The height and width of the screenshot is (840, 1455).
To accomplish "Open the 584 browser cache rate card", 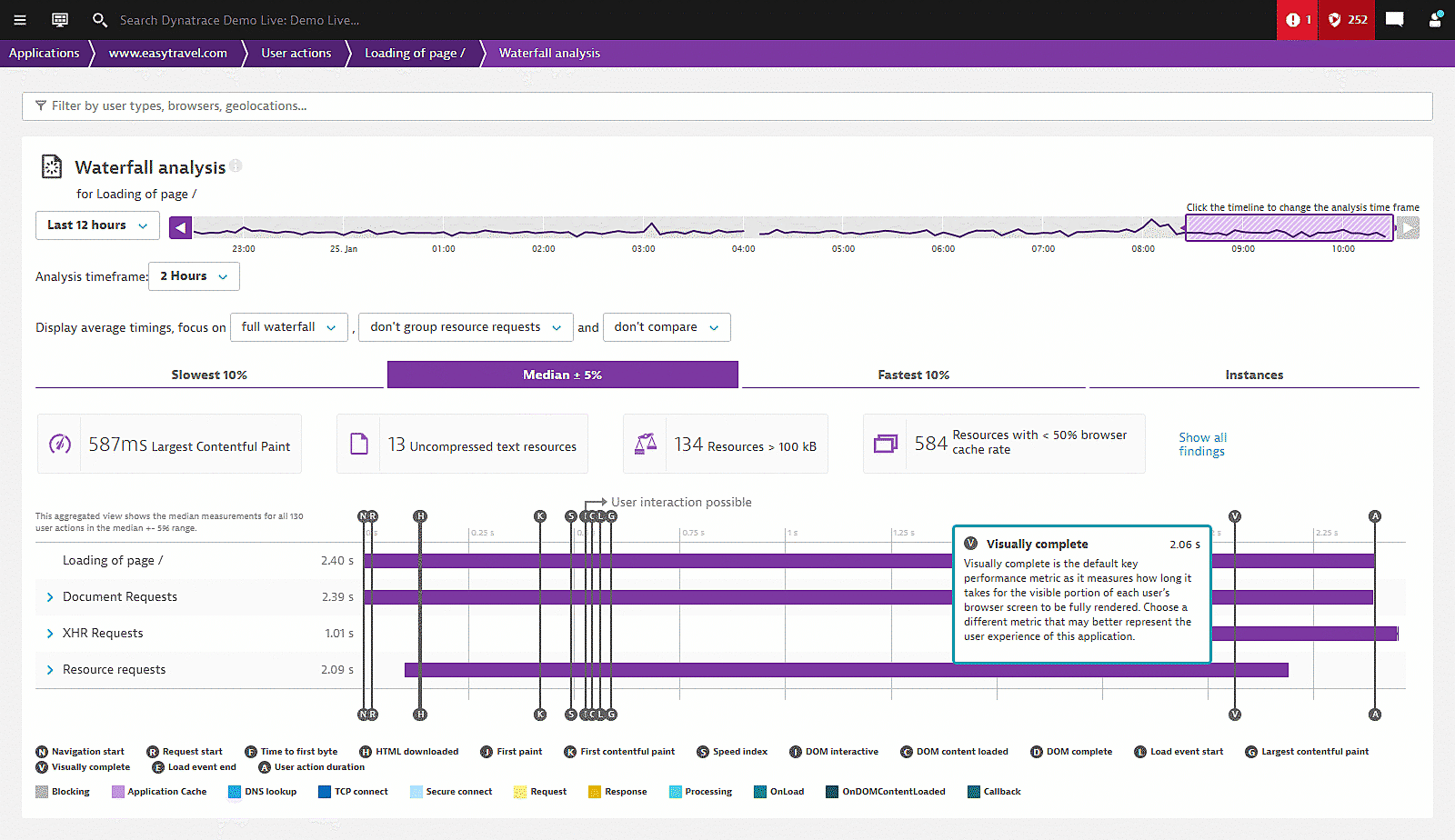I will coord(1004,444).
